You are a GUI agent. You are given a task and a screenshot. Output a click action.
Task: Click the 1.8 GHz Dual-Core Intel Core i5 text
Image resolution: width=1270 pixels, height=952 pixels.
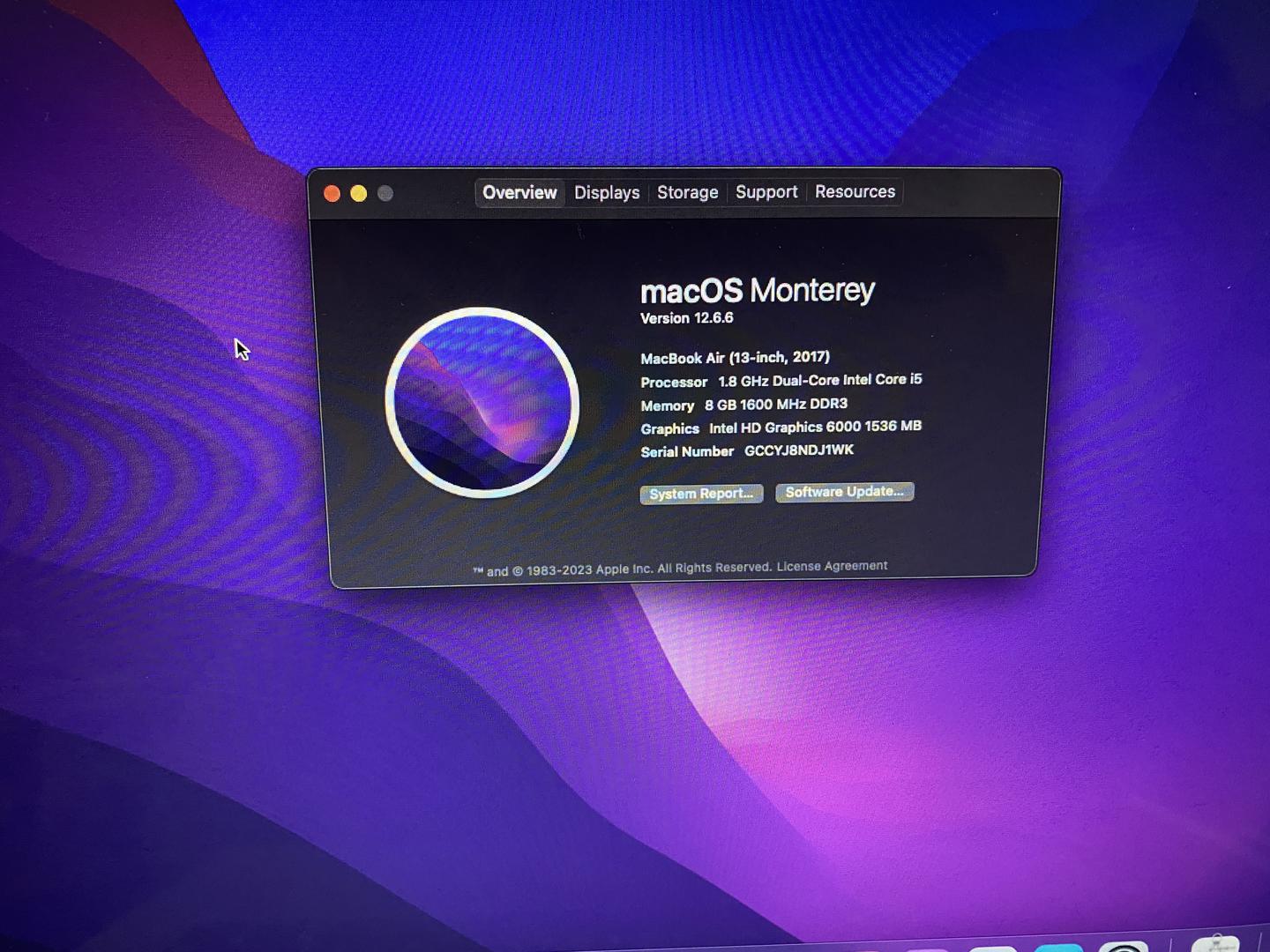click(820, 380)
